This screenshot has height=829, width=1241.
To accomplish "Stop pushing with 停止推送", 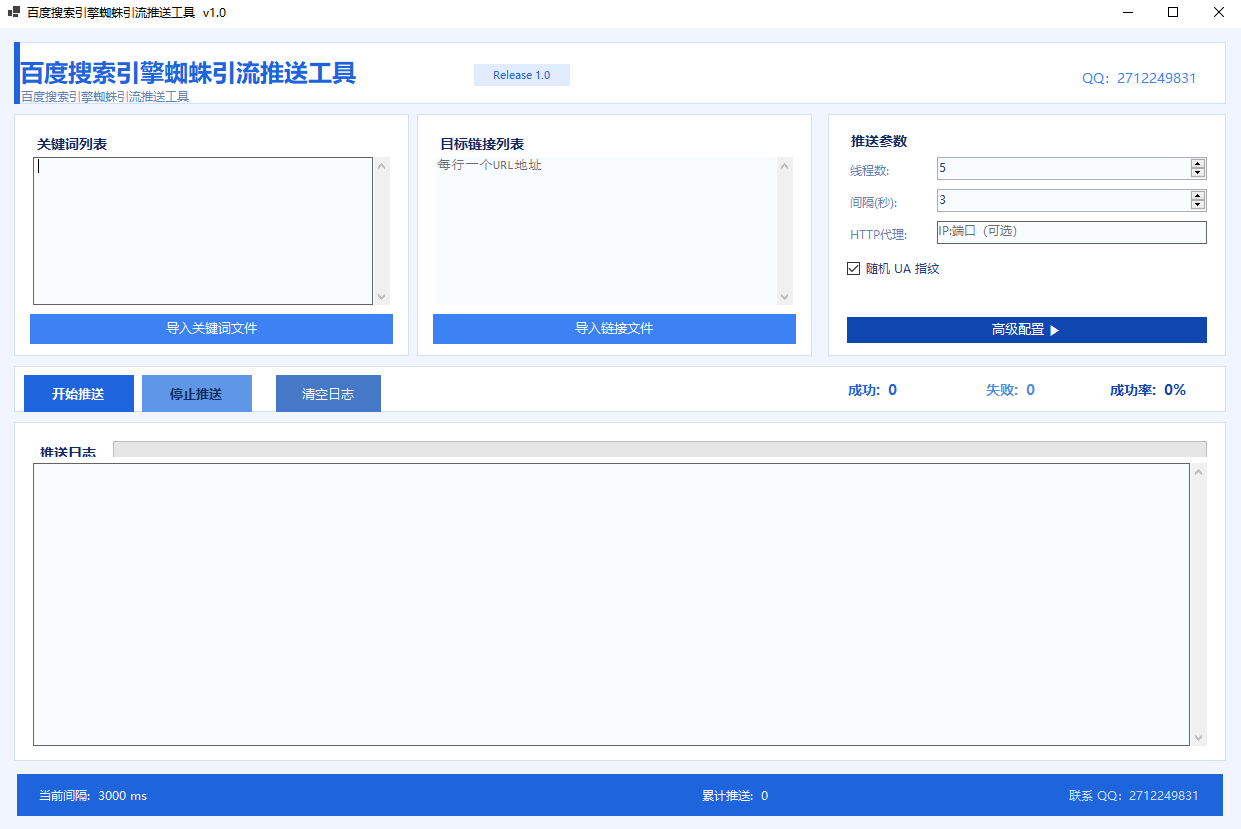I will [x=196, y=394].
